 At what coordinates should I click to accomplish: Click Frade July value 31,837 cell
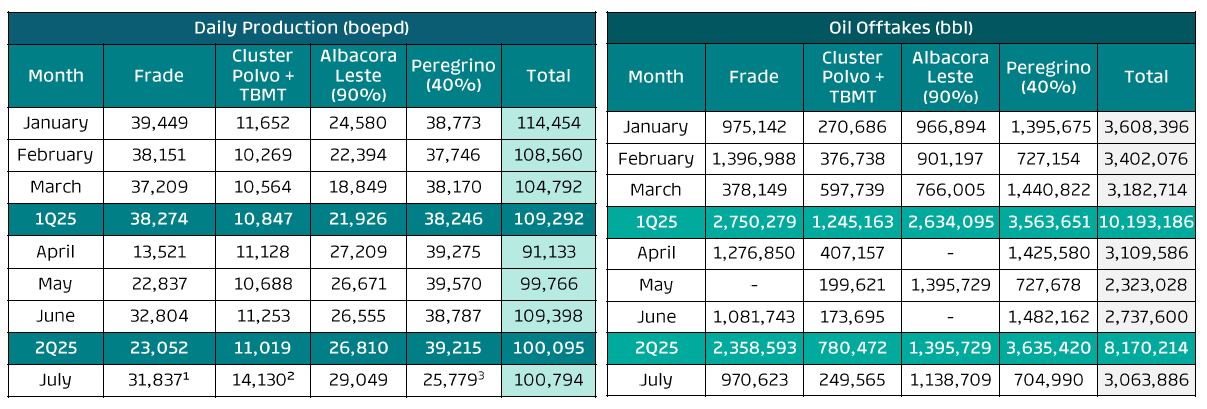(x=160, y=380)
